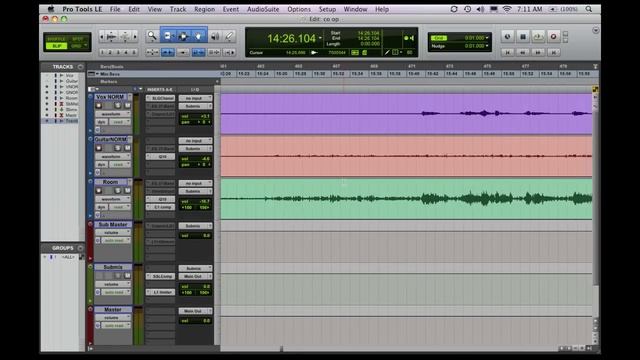Click the Rewind transport button
Viewport: 640px width, 360px height.
523,52
